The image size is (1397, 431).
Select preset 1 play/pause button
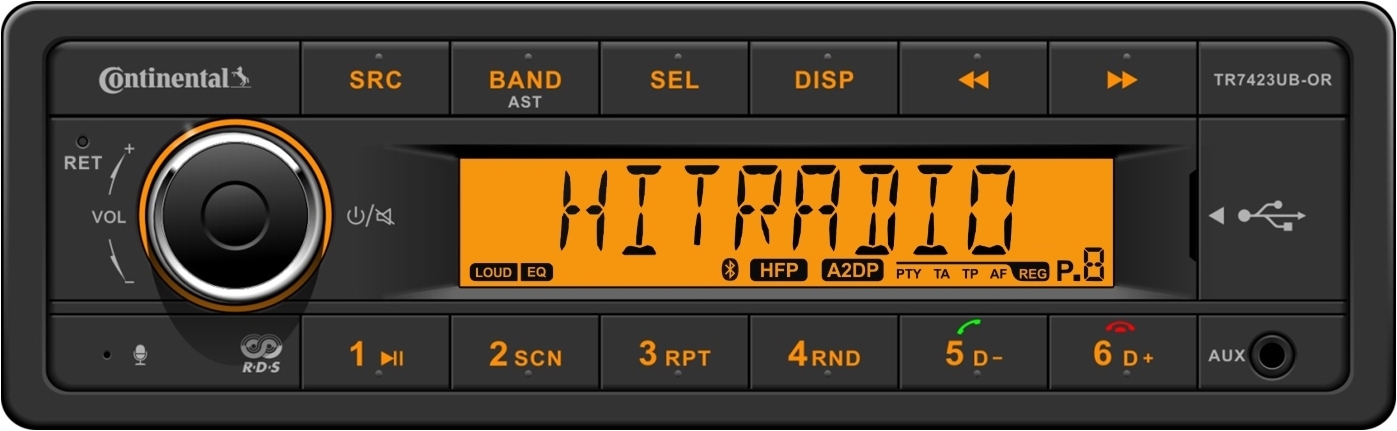[376, 354]
